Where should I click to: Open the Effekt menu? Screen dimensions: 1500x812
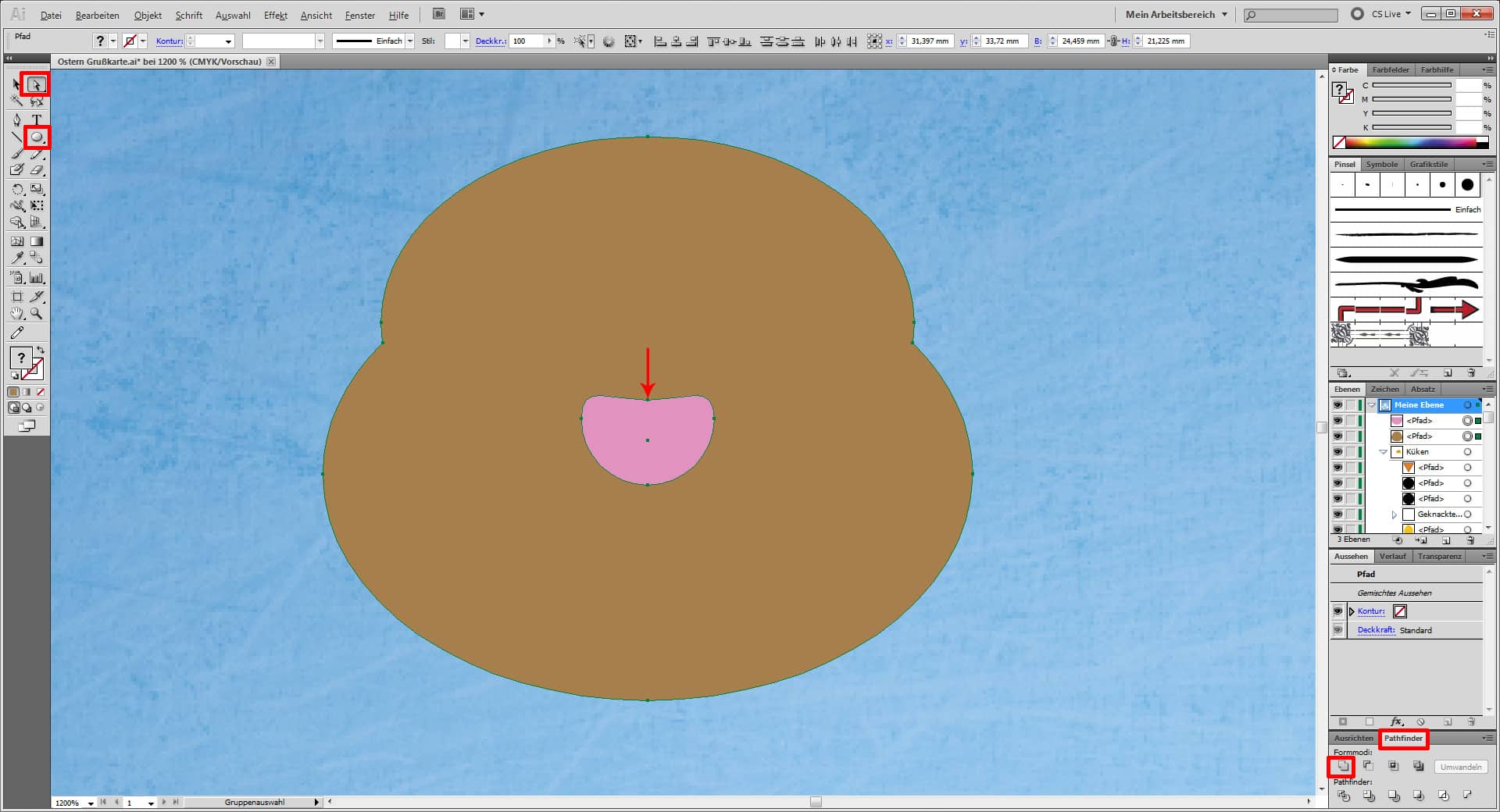(275, 15)
